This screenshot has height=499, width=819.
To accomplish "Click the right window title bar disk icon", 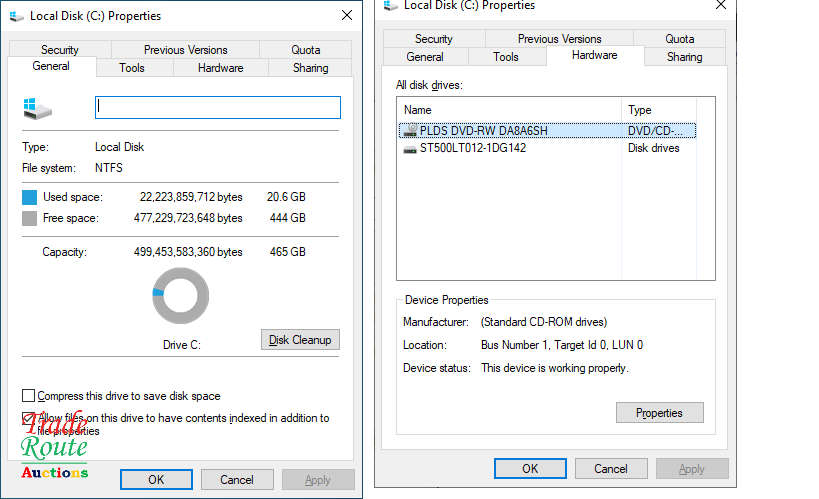I will click(x=391, y=6).
